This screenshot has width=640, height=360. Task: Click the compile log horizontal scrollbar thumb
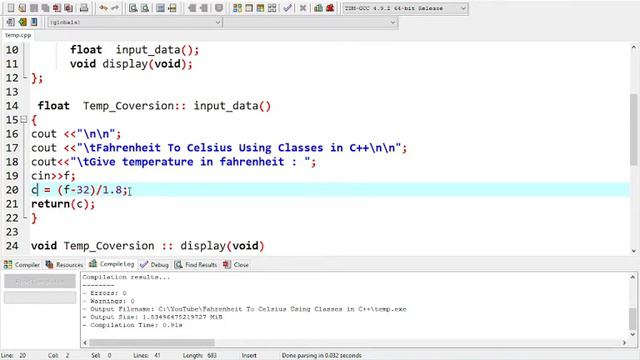[152, 342]
